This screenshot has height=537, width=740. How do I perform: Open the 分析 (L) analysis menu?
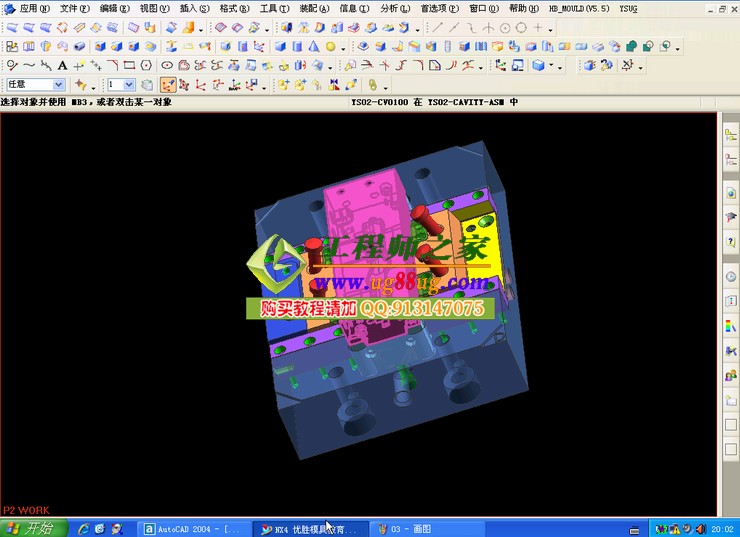395,8
